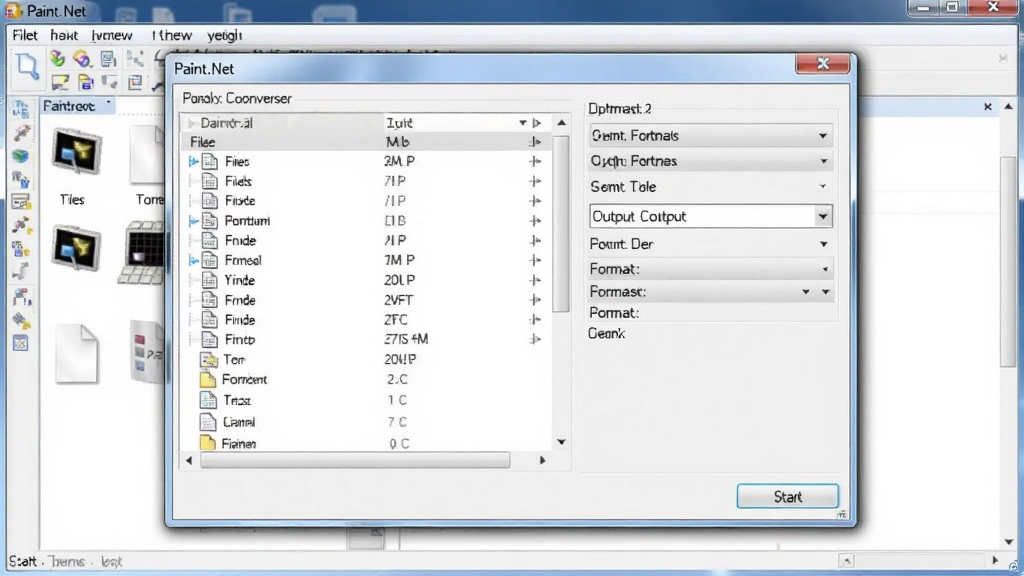Close the Faintreot side panel with its X
The image size is (1024, 576).
pyautogui.click(x=987, y=106)
